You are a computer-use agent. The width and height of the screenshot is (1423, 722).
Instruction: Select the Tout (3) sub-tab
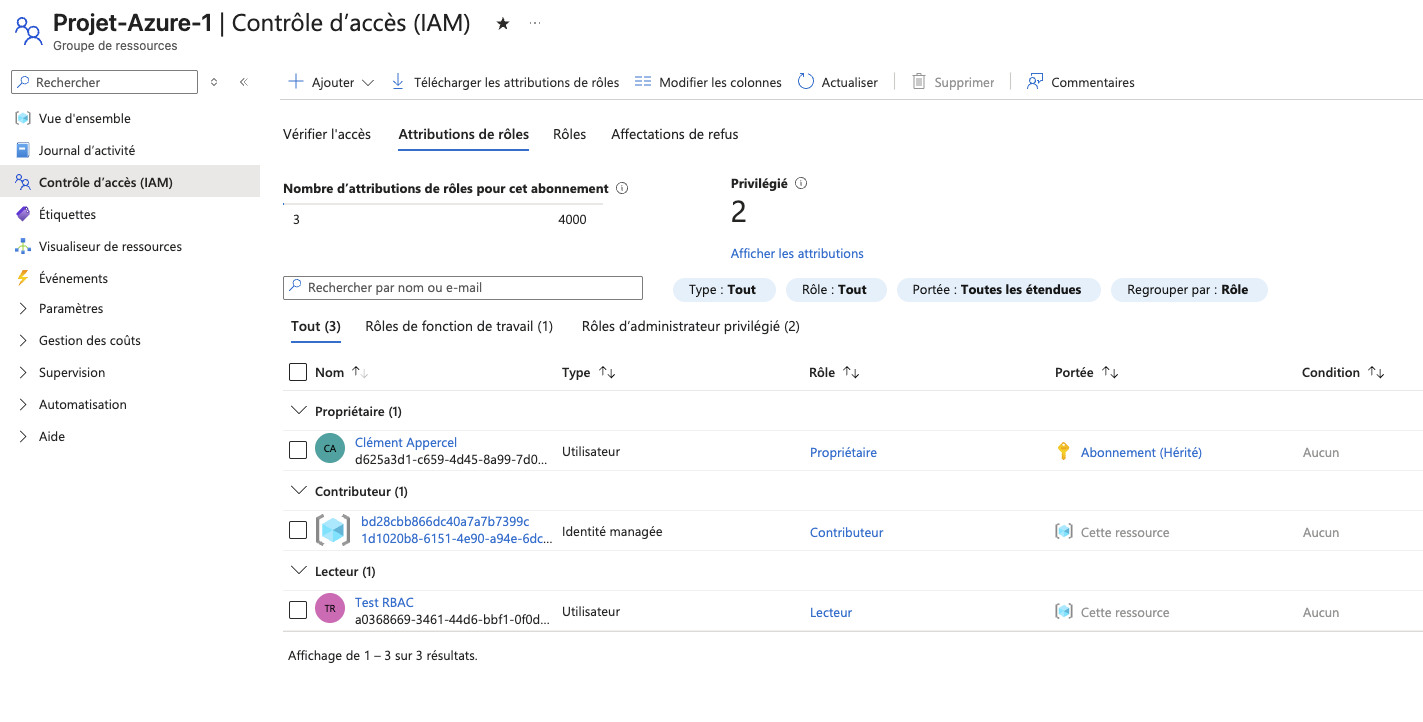point(316,326)
